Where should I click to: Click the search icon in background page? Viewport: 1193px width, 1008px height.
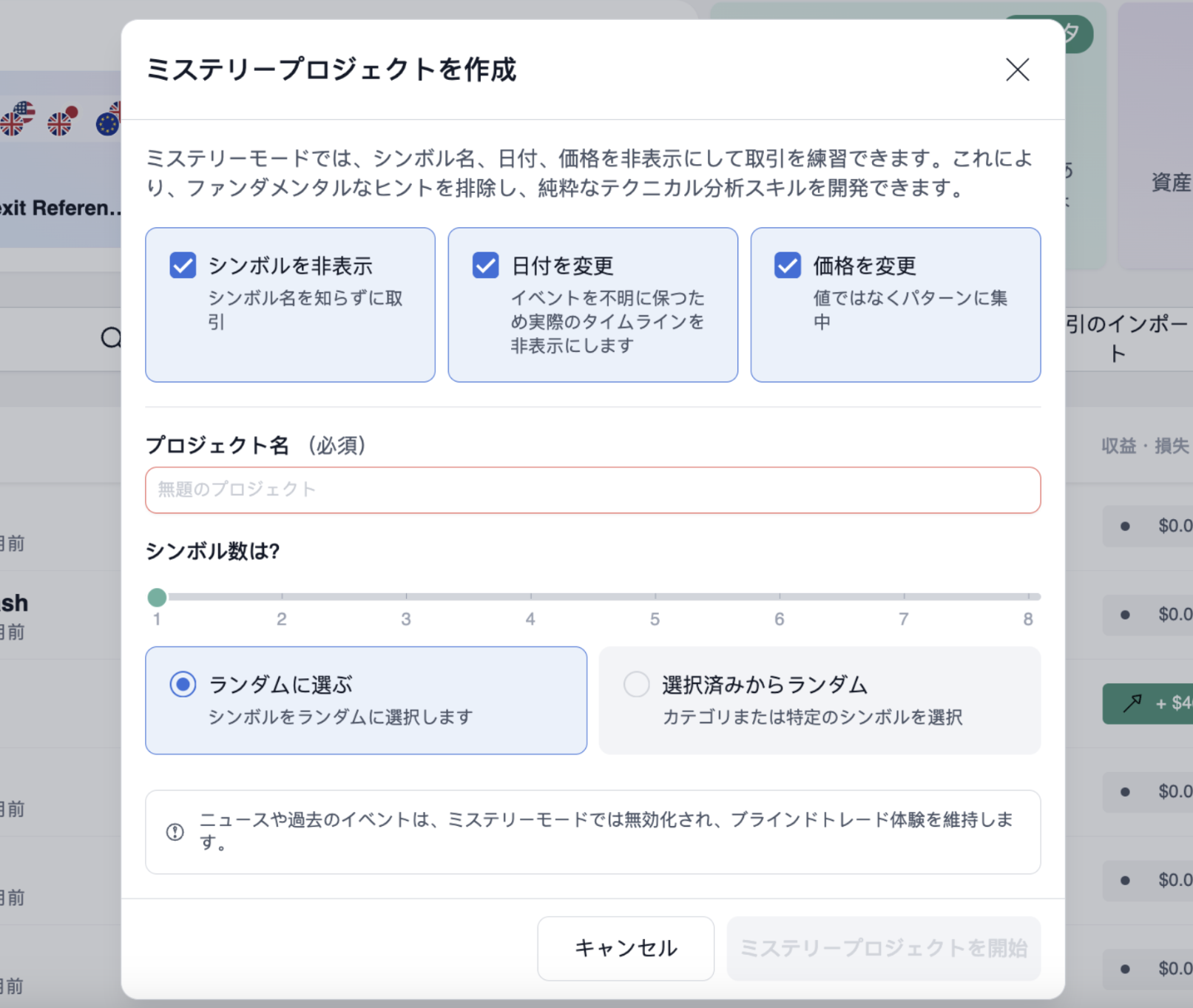tap(111, 339)
